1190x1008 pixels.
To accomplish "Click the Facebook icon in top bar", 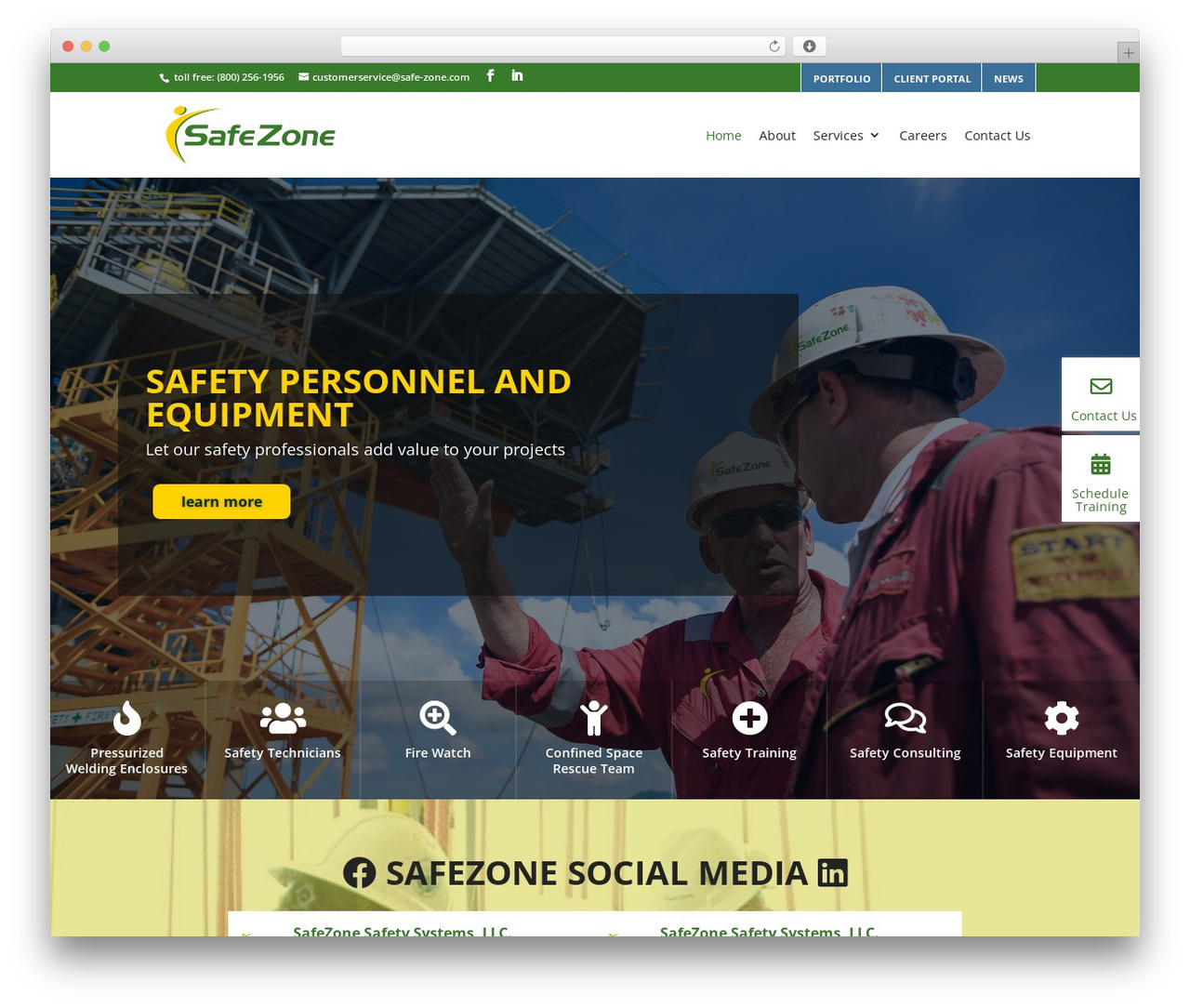I will [x=490, y=76].
